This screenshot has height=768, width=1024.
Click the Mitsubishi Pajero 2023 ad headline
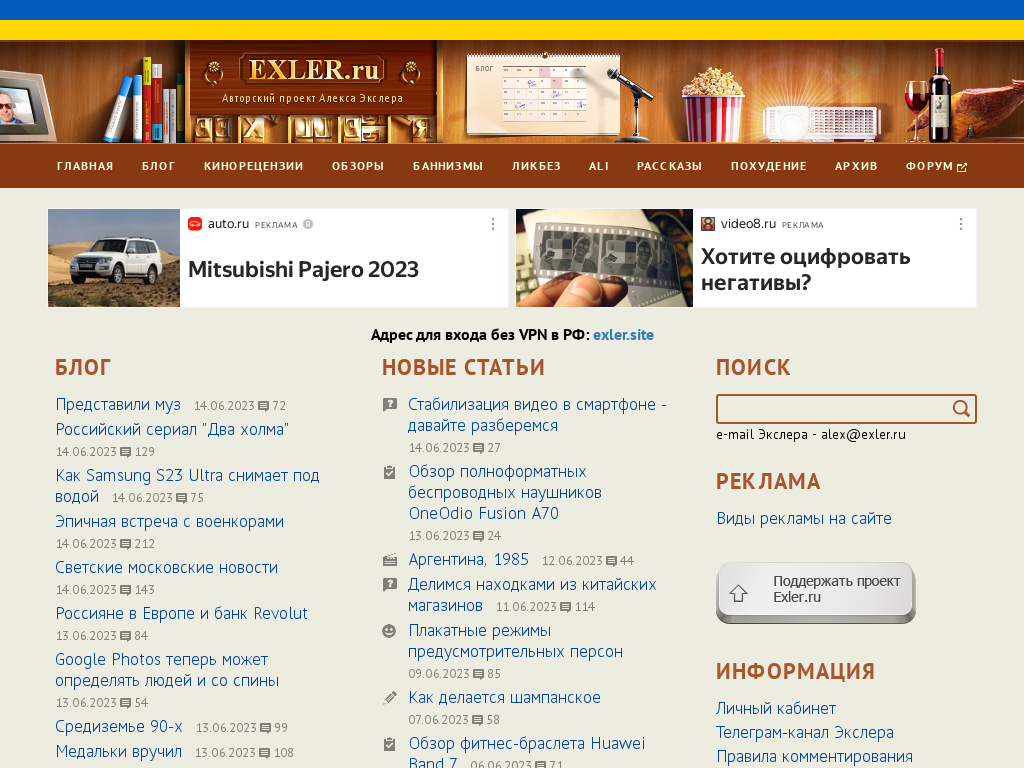304,270
